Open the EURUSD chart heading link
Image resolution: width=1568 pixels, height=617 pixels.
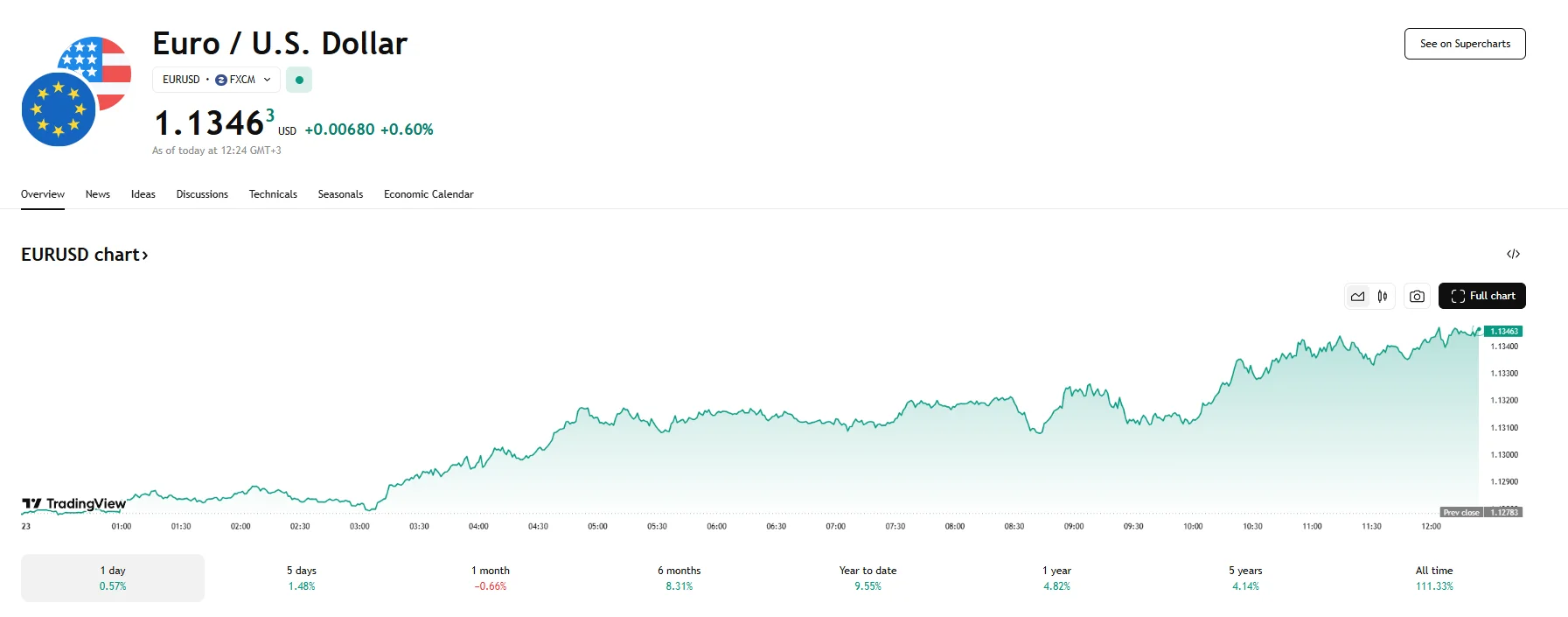(x=85, y=255)
